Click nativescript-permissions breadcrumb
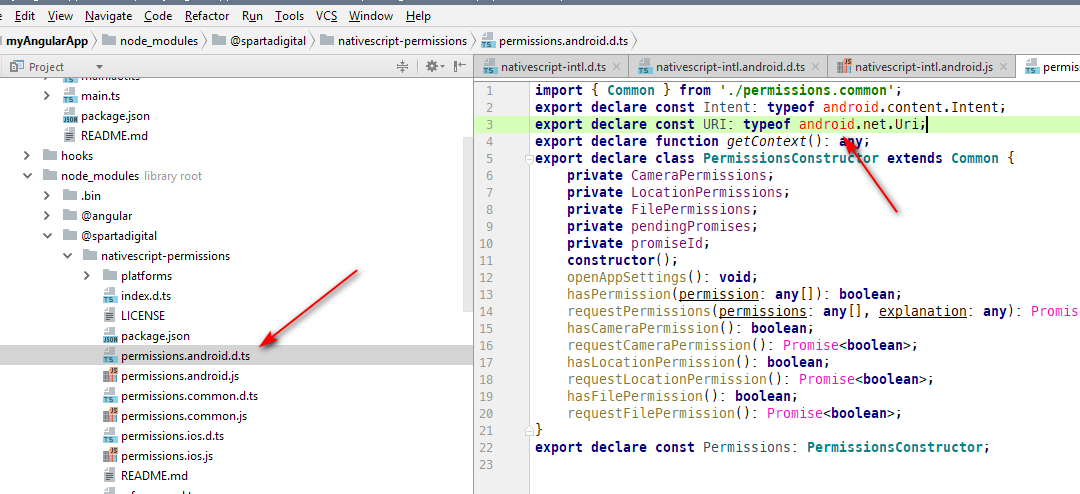Viewport: 1080px width, 494px height. click(x=394, y=41)
